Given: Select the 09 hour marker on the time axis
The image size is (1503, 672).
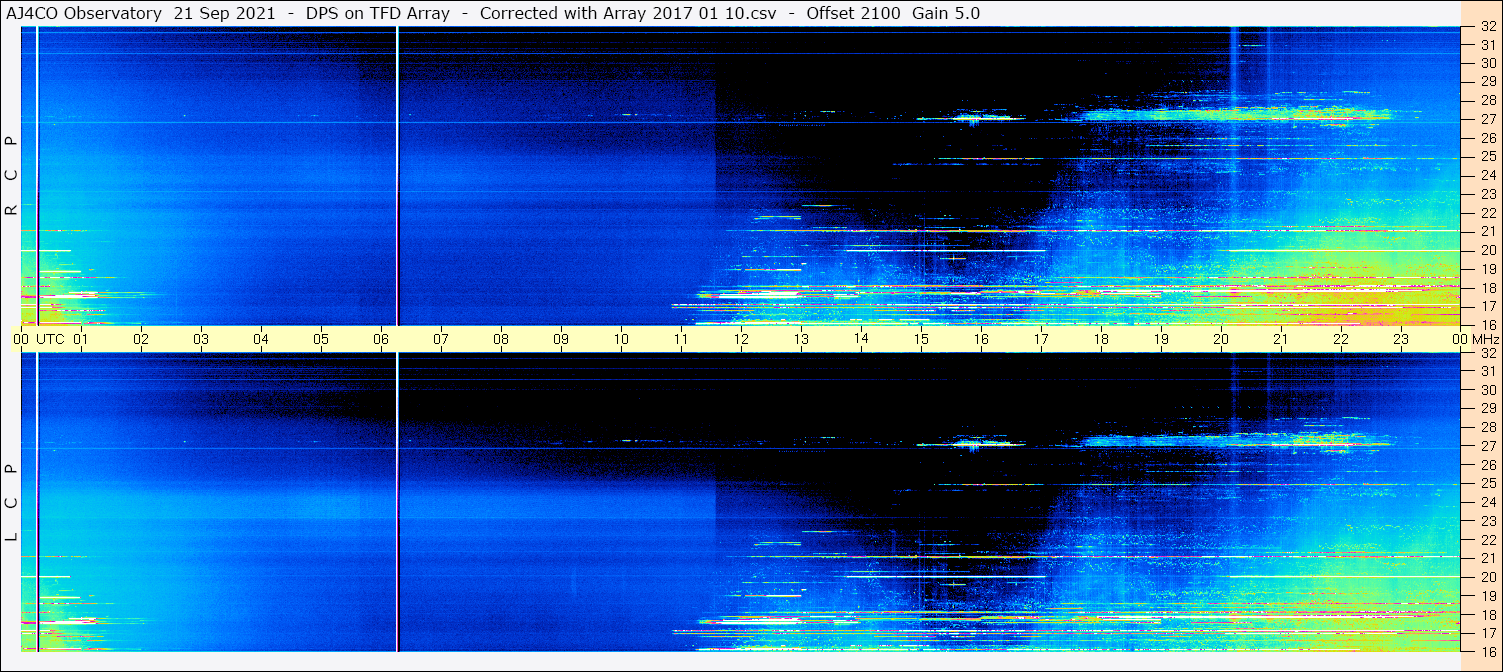Looking at the screenshot, I should [x=561, y=338].
